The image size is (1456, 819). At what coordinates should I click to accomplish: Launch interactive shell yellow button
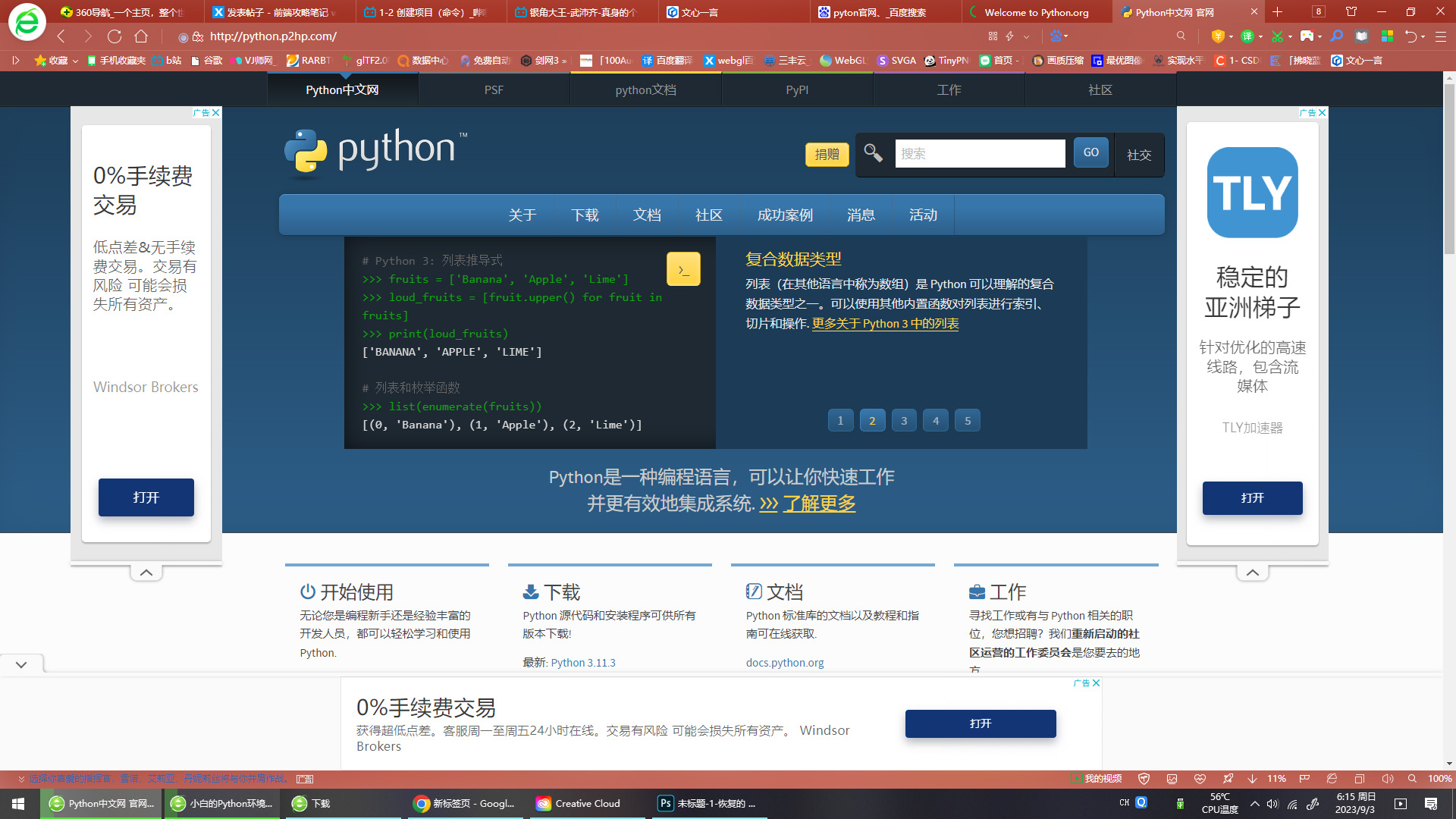pyautogui.click(x=683, y=269)
